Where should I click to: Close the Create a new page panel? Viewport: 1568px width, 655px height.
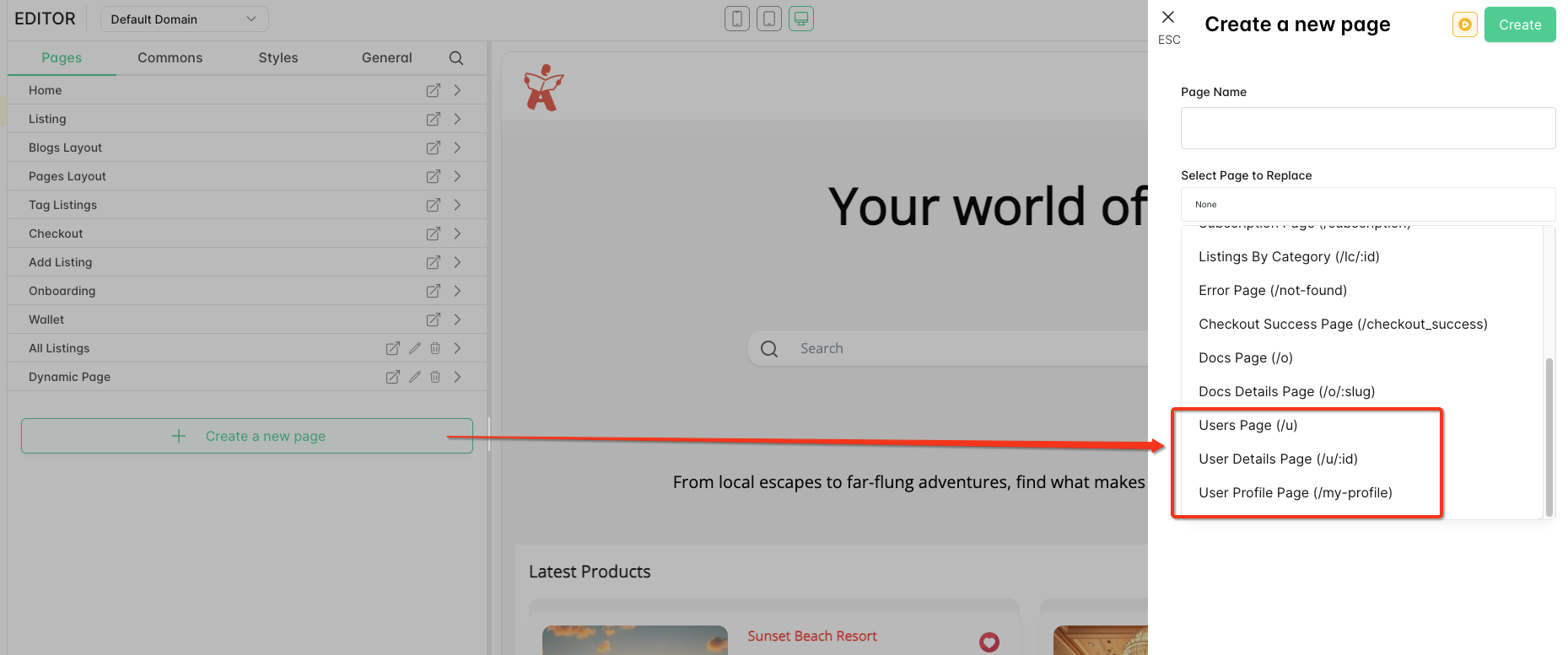1168,18
